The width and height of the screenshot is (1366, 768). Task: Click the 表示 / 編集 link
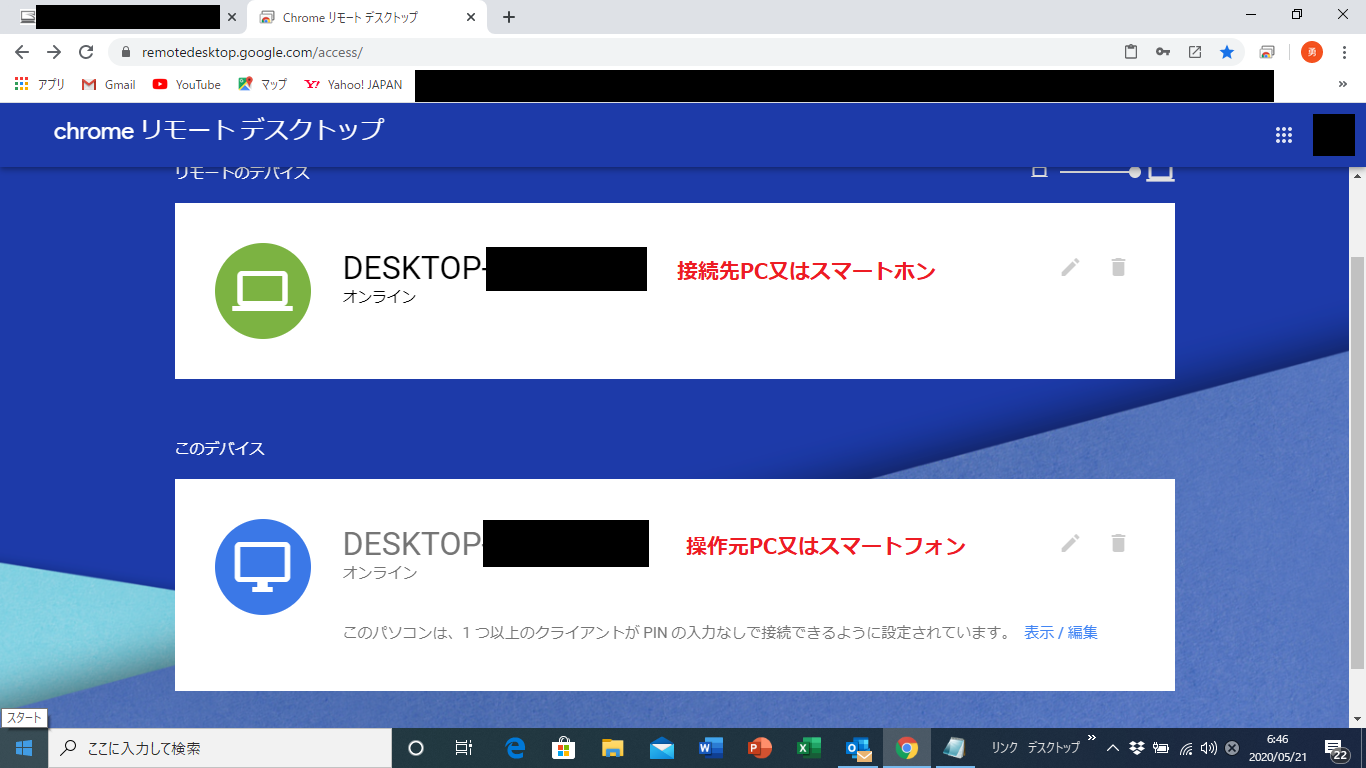click(1061, 632)
